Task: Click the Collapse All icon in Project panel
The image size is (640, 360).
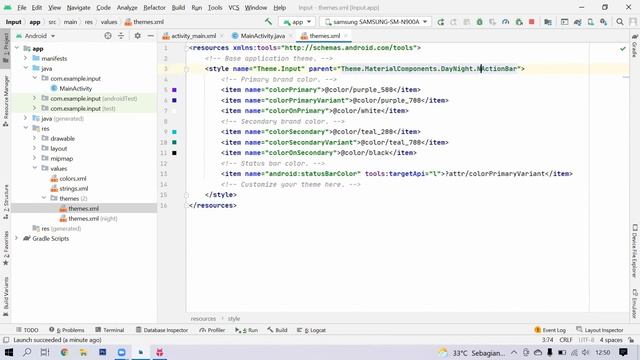Action: [121, 36]
